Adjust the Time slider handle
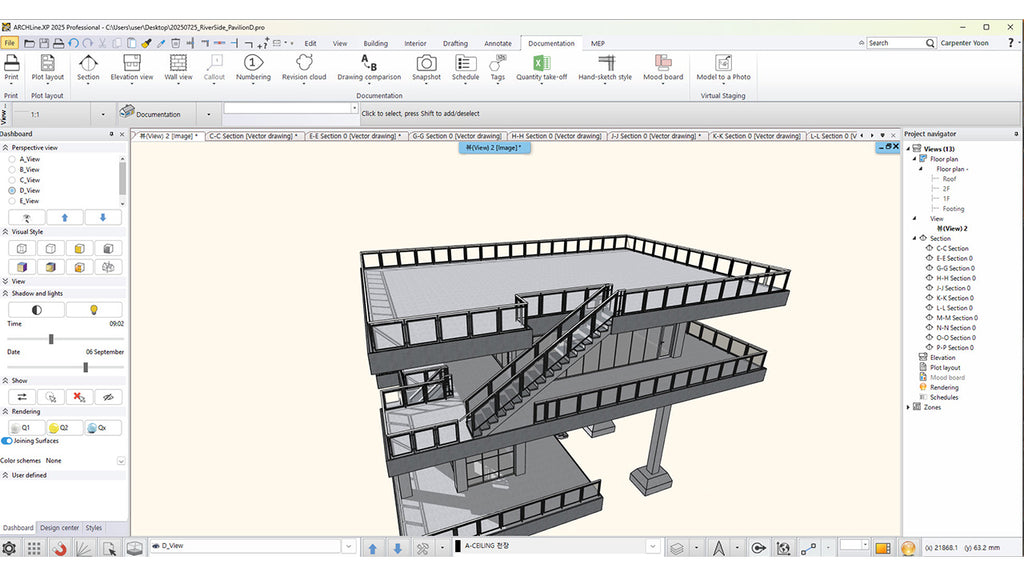This screenshot has width=1024, height=576. click(x=51, y=339)
